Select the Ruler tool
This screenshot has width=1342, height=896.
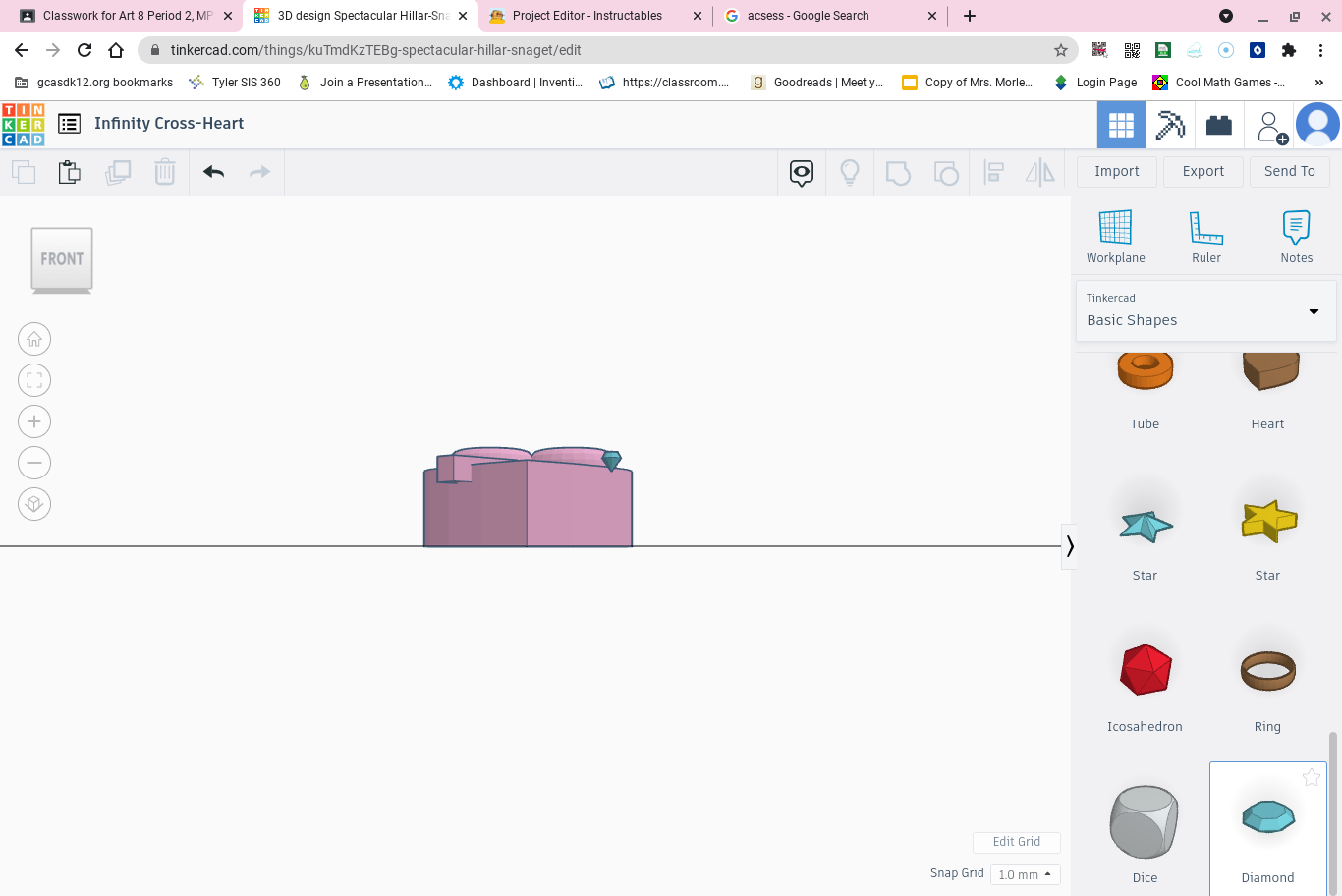click(x=1206, y=237)
